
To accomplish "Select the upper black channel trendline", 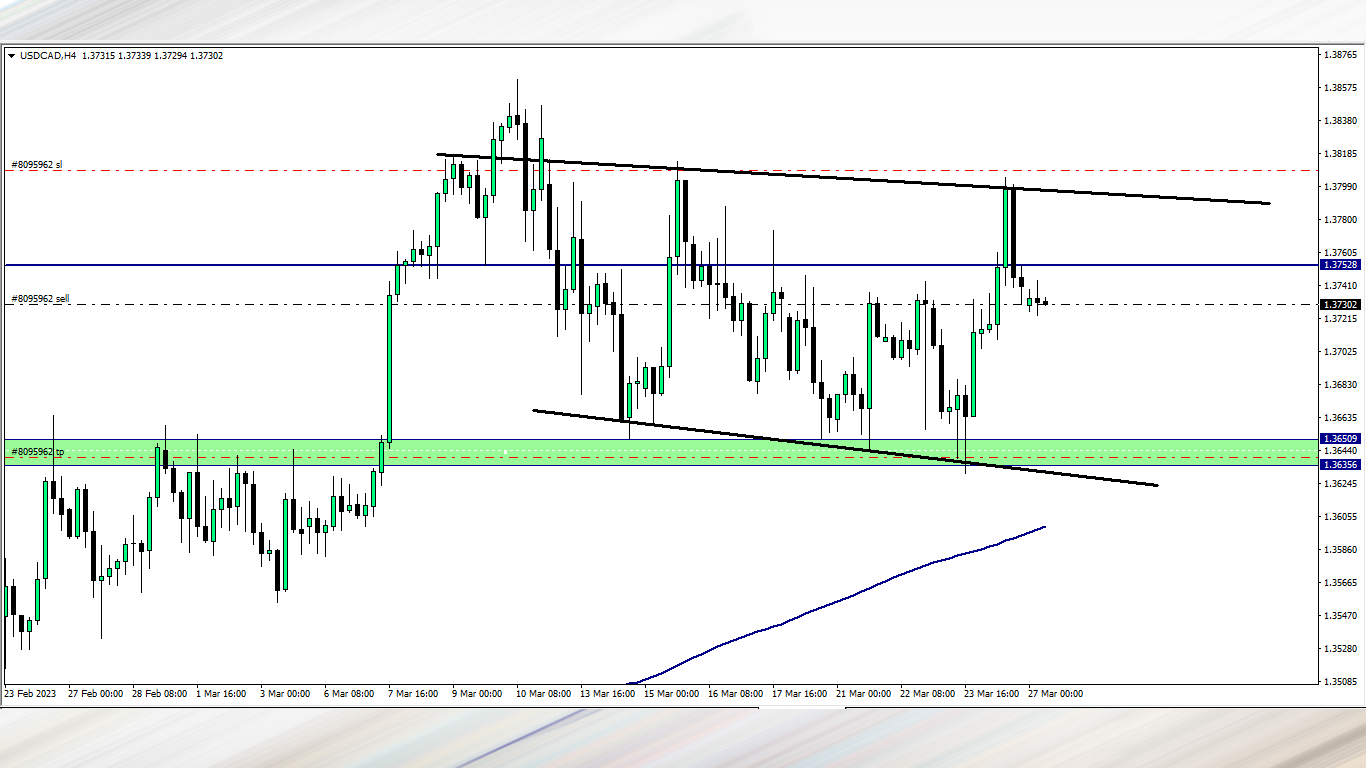I will click(852, 179).
